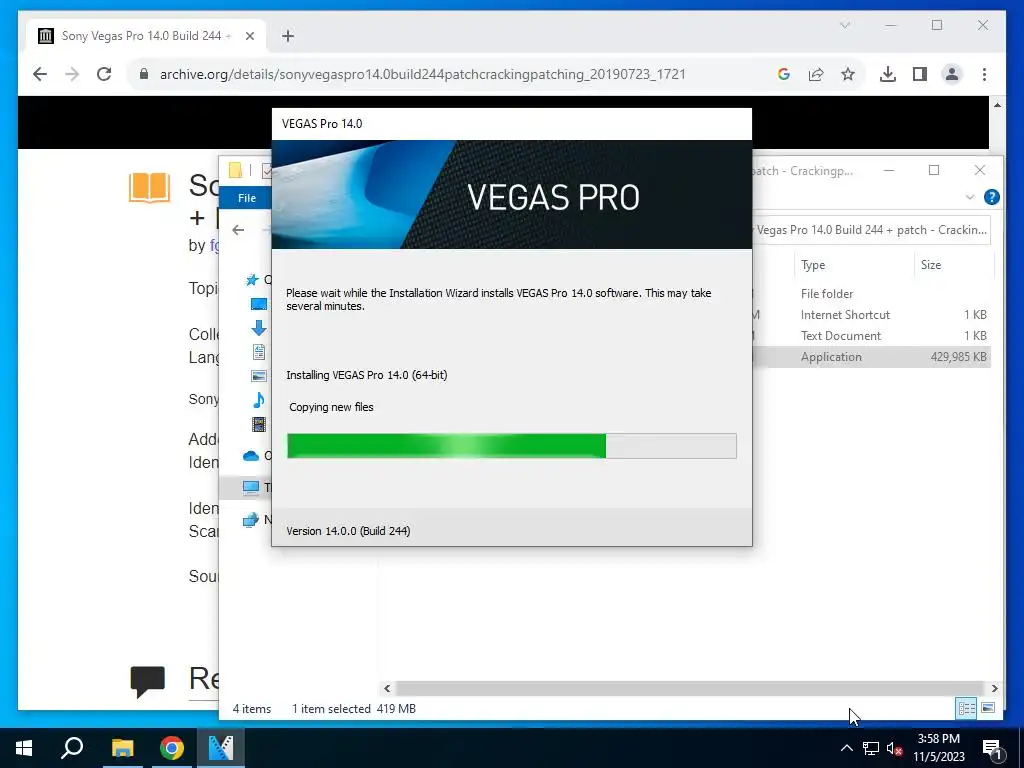Screen dimensions: 1024x768
Task: Show hidden system tray icons
Action: coord(846,748)
